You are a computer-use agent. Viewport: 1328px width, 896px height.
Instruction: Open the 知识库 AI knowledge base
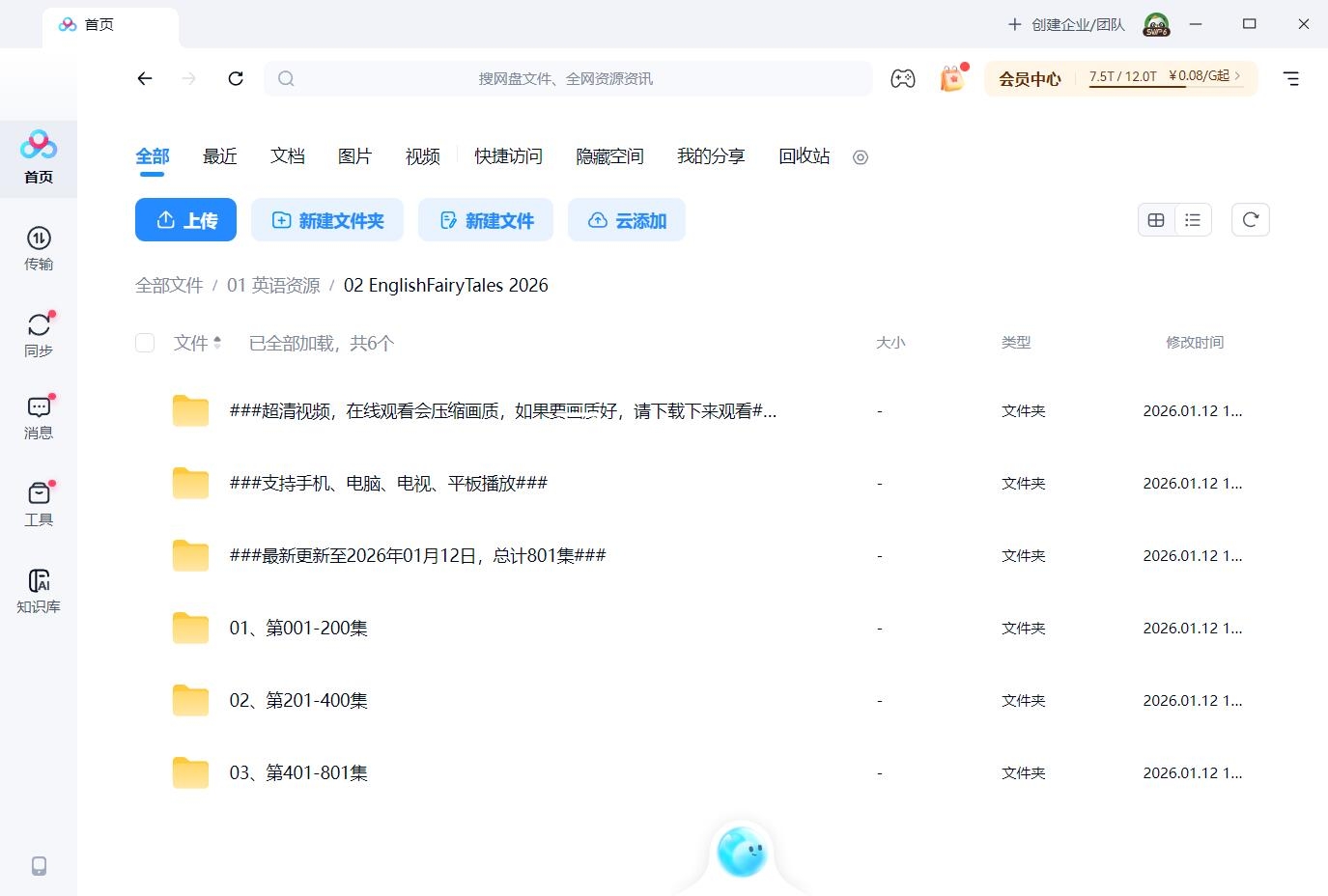(39, 590)
